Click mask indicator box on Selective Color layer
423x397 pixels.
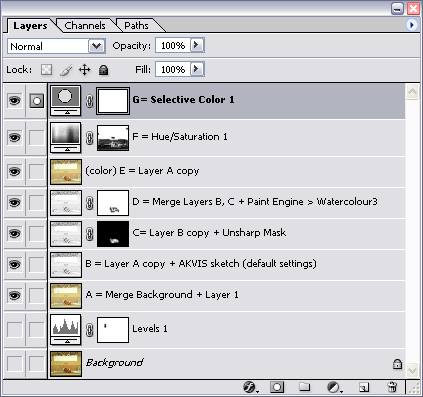pos(36,101)
